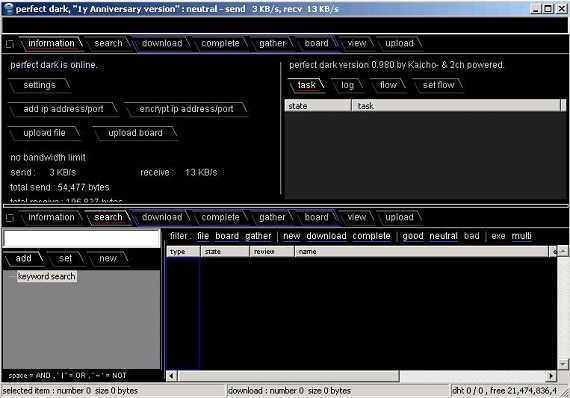Open the 'log' tab in the task panel
Image resolution: width=570 pixels, height=398 pixels.
[347, 85]
